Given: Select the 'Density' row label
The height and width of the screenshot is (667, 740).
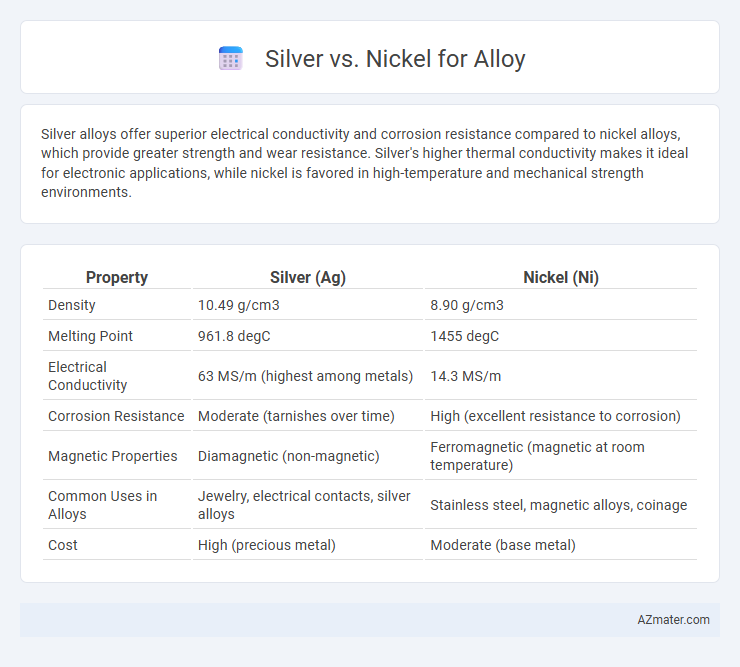Looking at the screenshot, I should coord(72,305).
